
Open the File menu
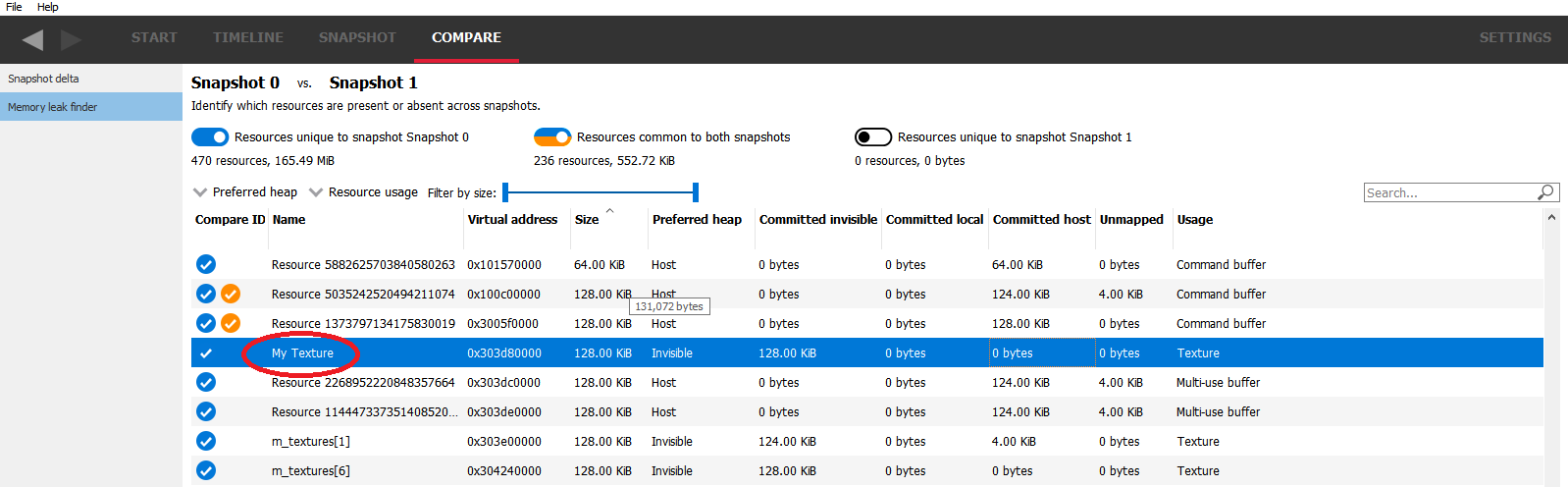click(14, 7)
